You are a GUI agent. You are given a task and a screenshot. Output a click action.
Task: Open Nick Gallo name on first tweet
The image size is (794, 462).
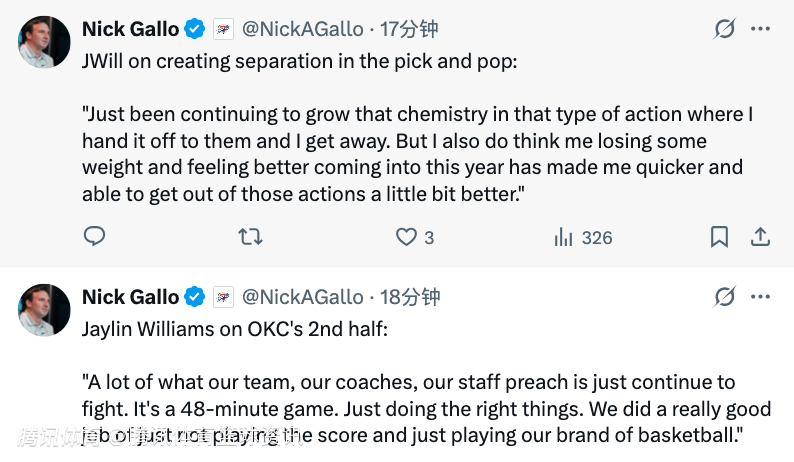pyautogui.click(x=130, y=30)
